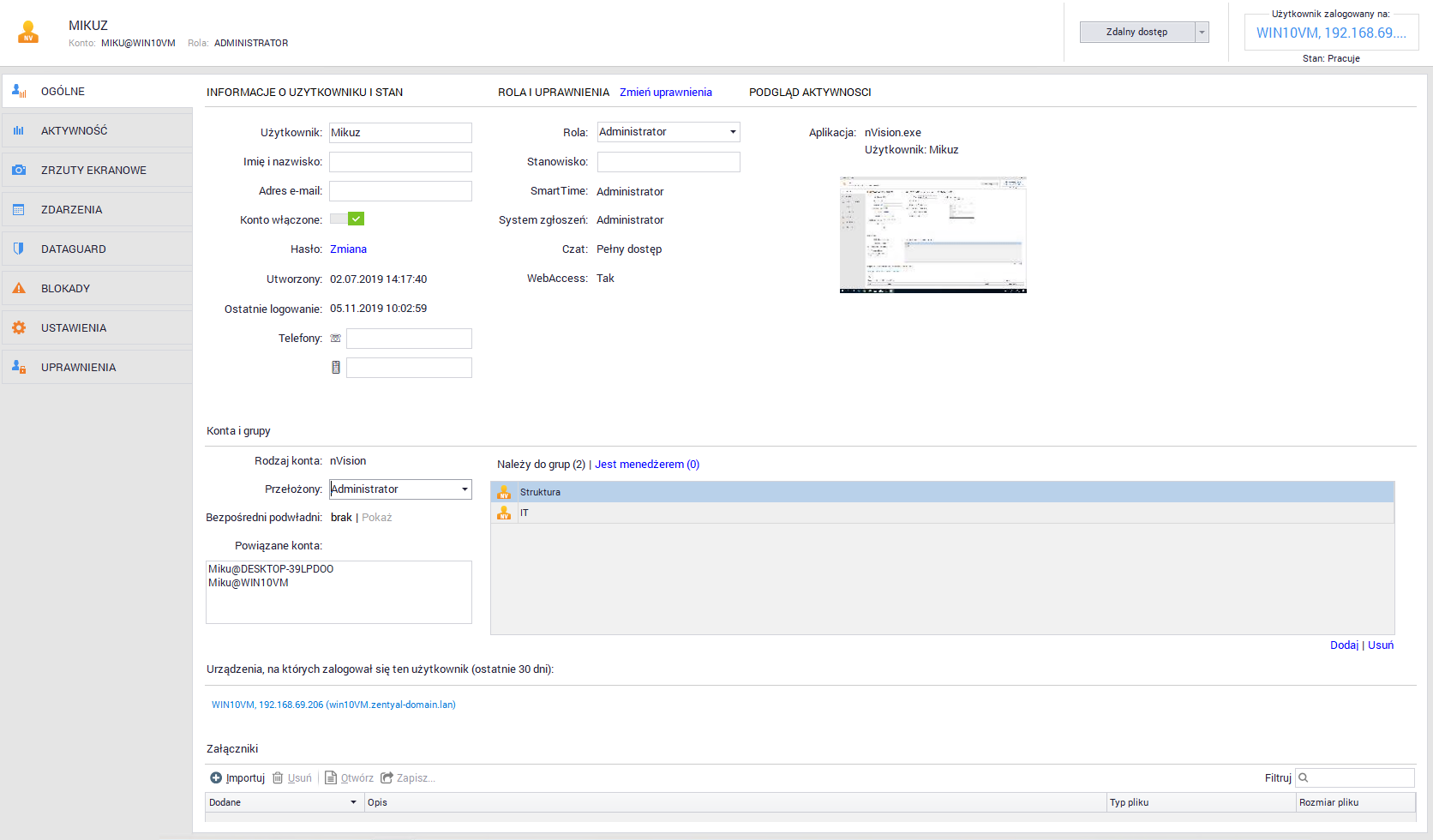The width and height of the screenshot is (1433, 840).
Task: Click the Dataguard shield icon in sidebar
Action: [19, 249]
